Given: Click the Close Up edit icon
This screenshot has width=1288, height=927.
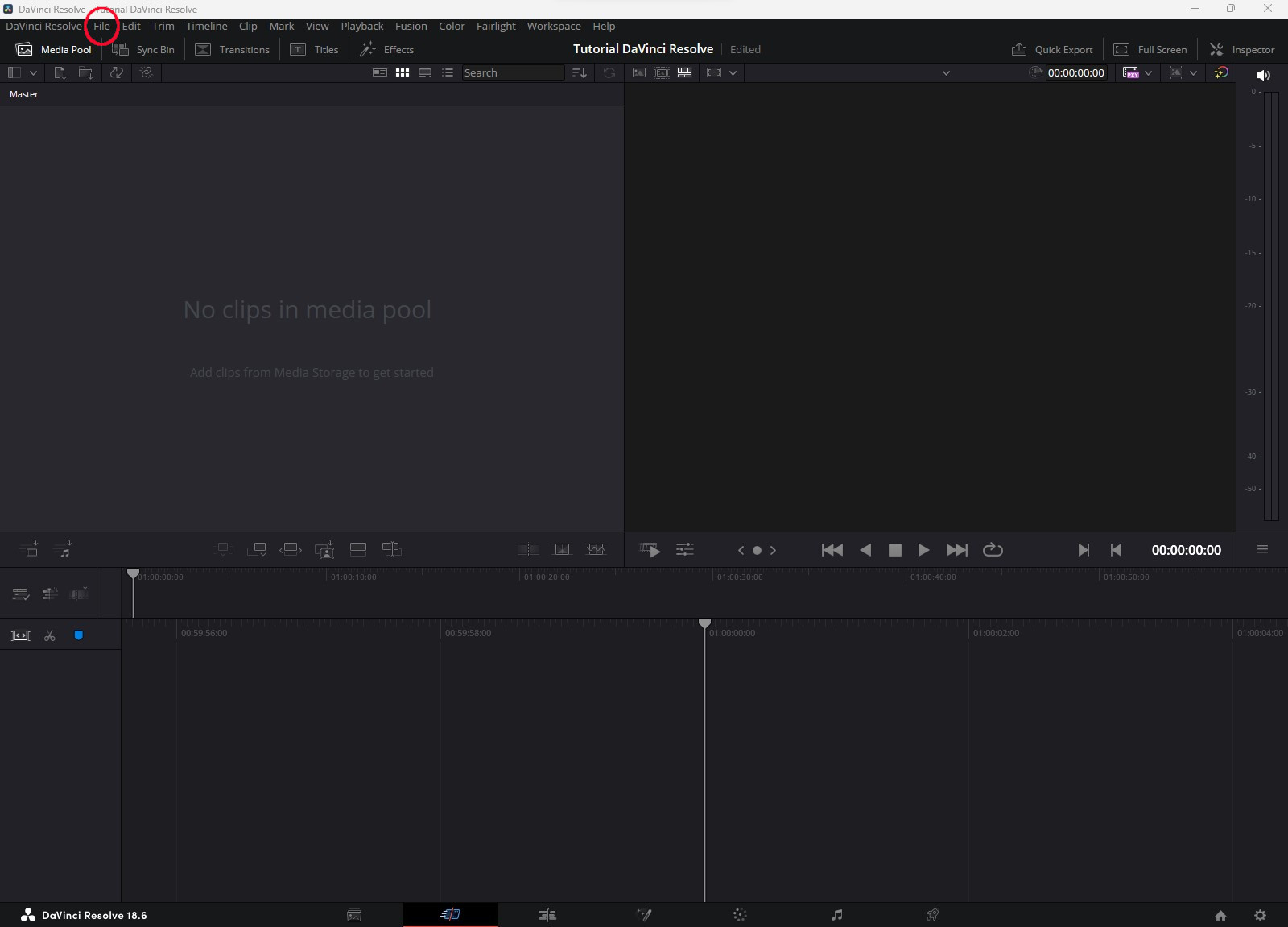Looking at the screenshot, I should coord(324,549).
